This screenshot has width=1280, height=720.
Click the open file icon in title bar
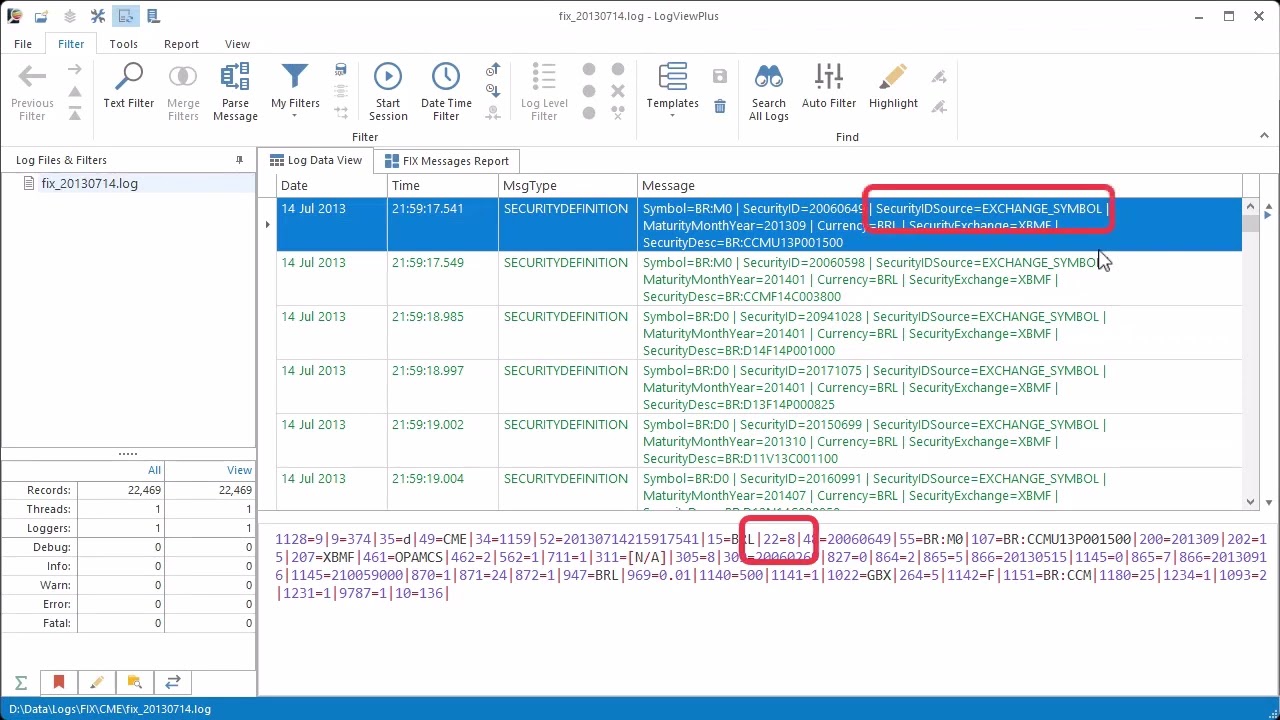coord(41,16)
